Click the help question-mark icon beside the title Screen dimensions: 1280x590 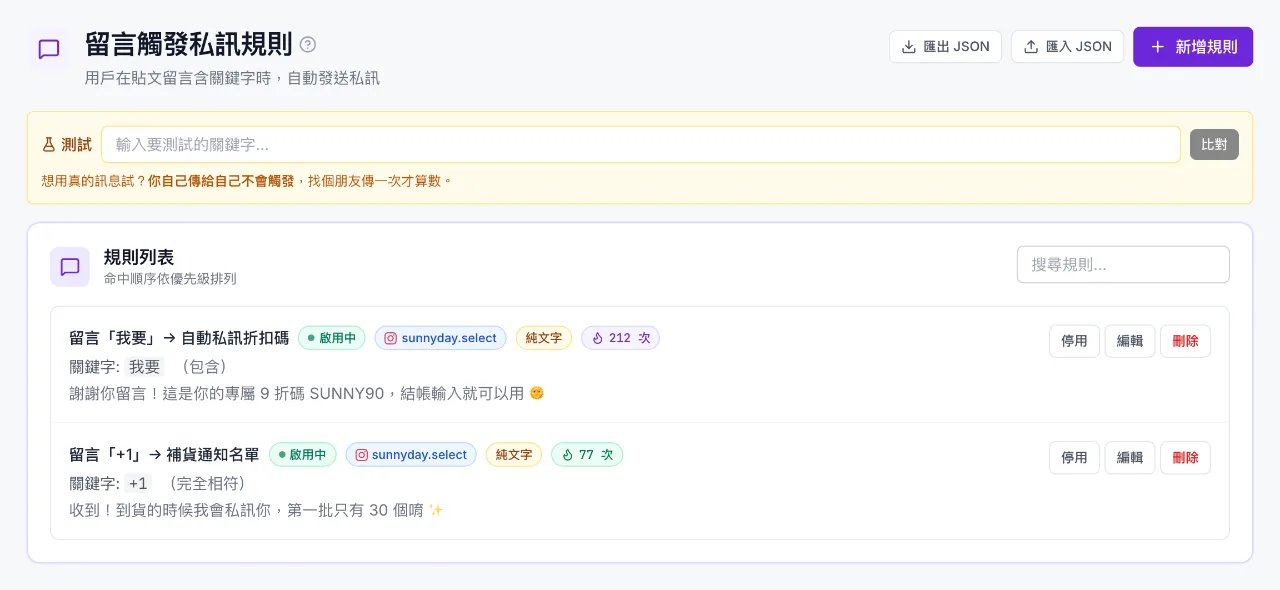pos(308,44)
